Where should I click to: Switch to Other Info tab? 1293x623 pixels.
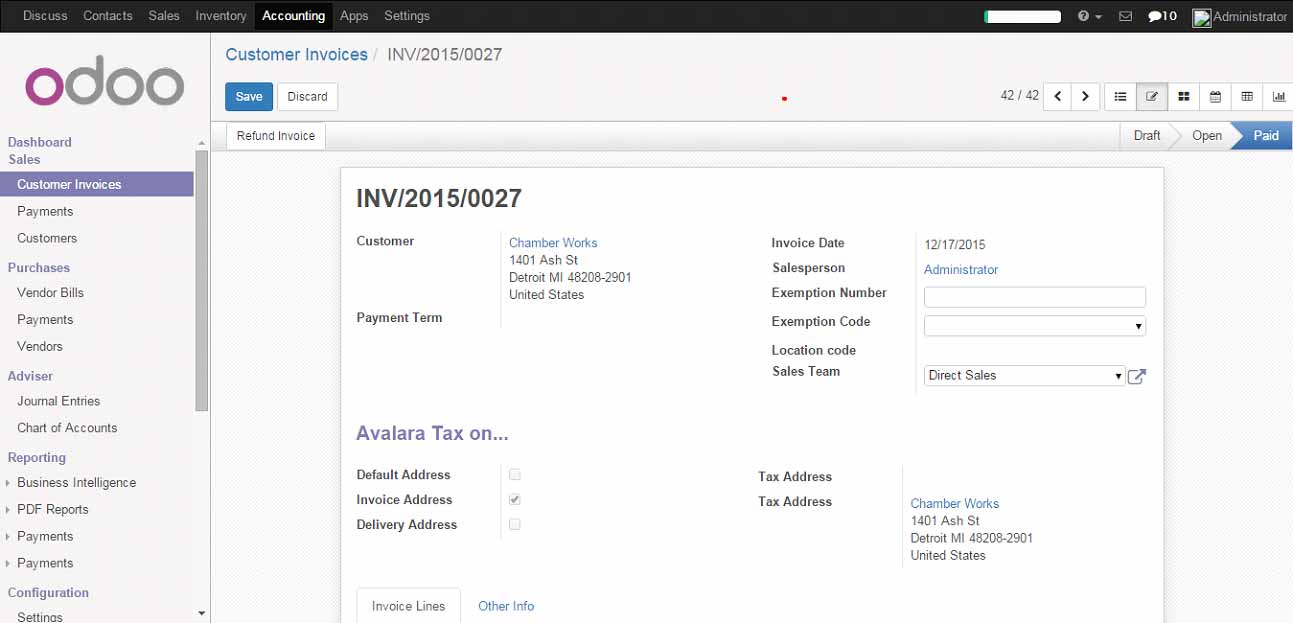point(506,606)
